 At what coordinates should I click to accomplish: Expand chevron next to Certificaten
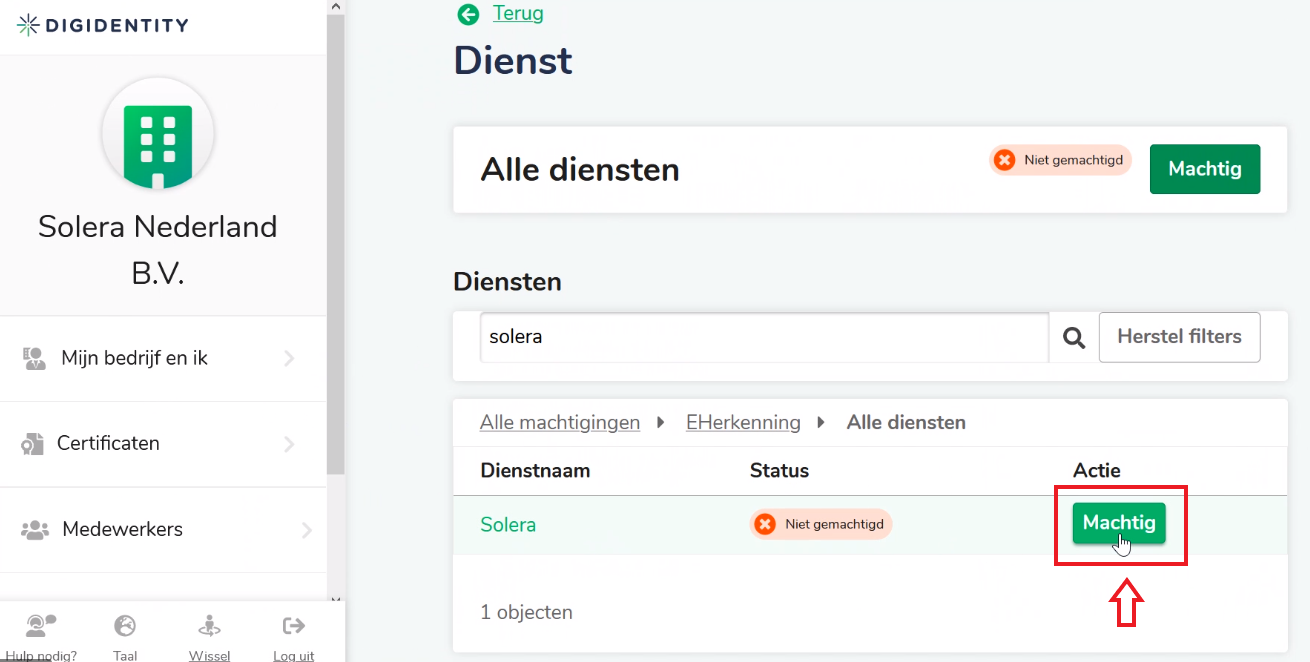click(x=289, y=444)
